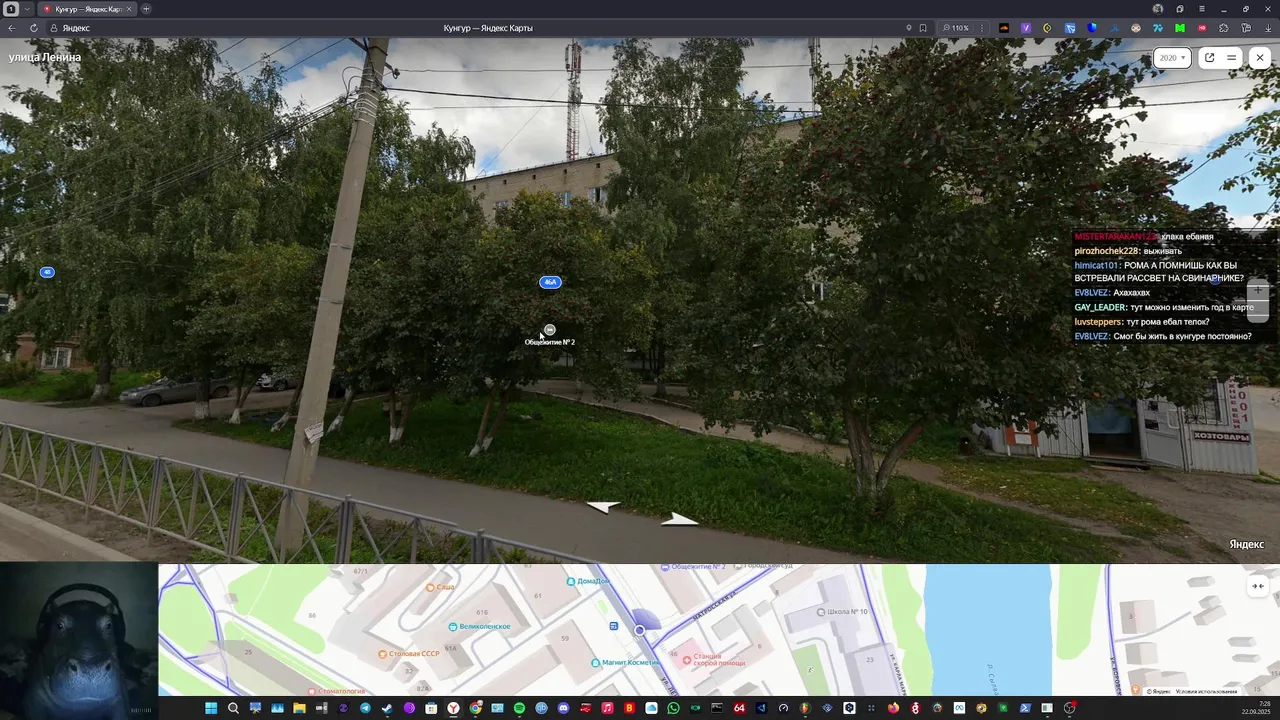
Task: Open the browser main menu in title bar
Action: pyautogui.click(x=1202, y=9)
